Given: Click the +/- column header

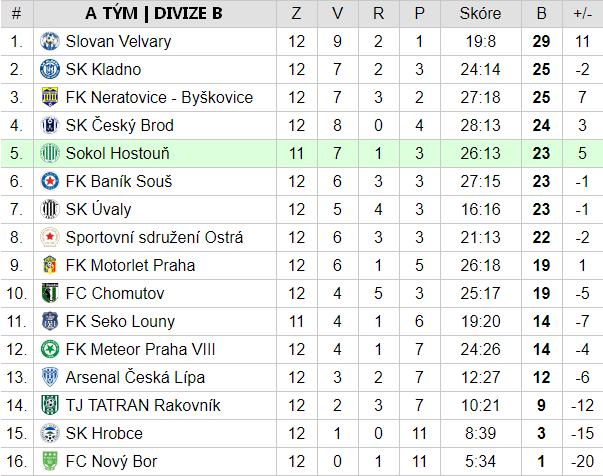Looking at the screenshot, I should point(583,14).
